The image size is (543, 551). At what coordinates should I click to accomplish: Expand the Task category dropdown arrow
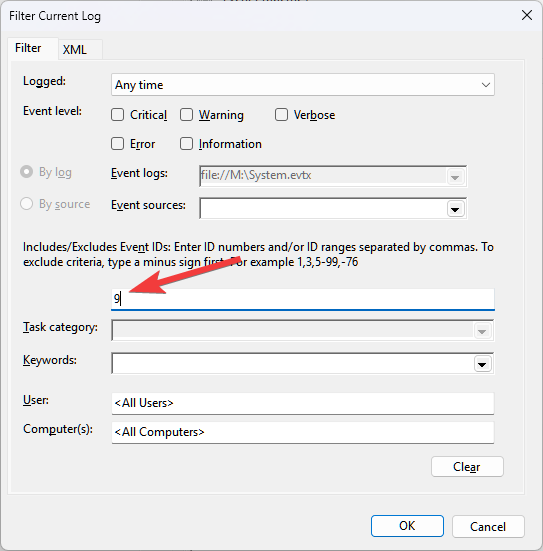[482, 331]
